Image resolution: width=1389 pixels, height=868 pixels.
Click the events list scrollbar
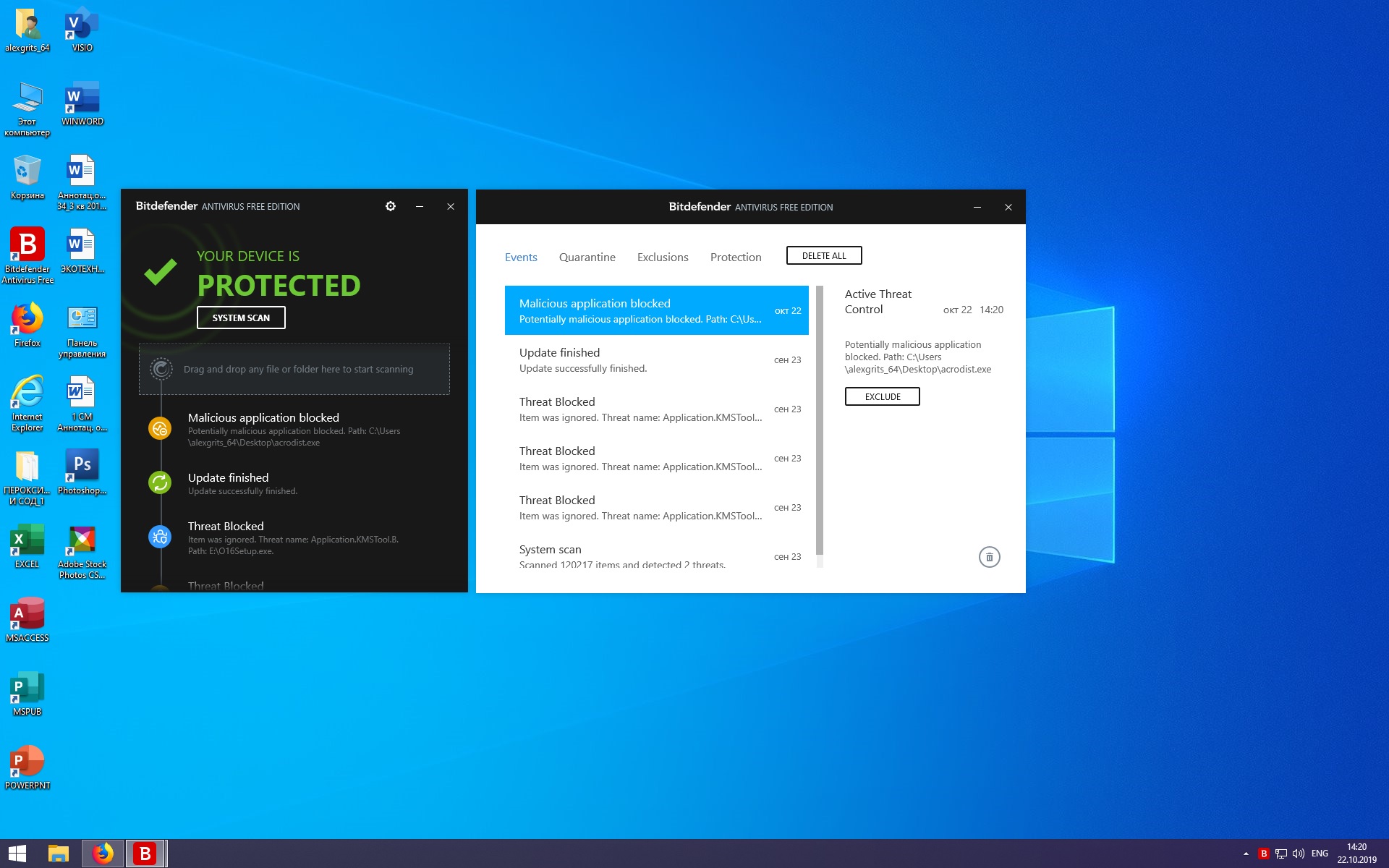click(x=820, y=420)
